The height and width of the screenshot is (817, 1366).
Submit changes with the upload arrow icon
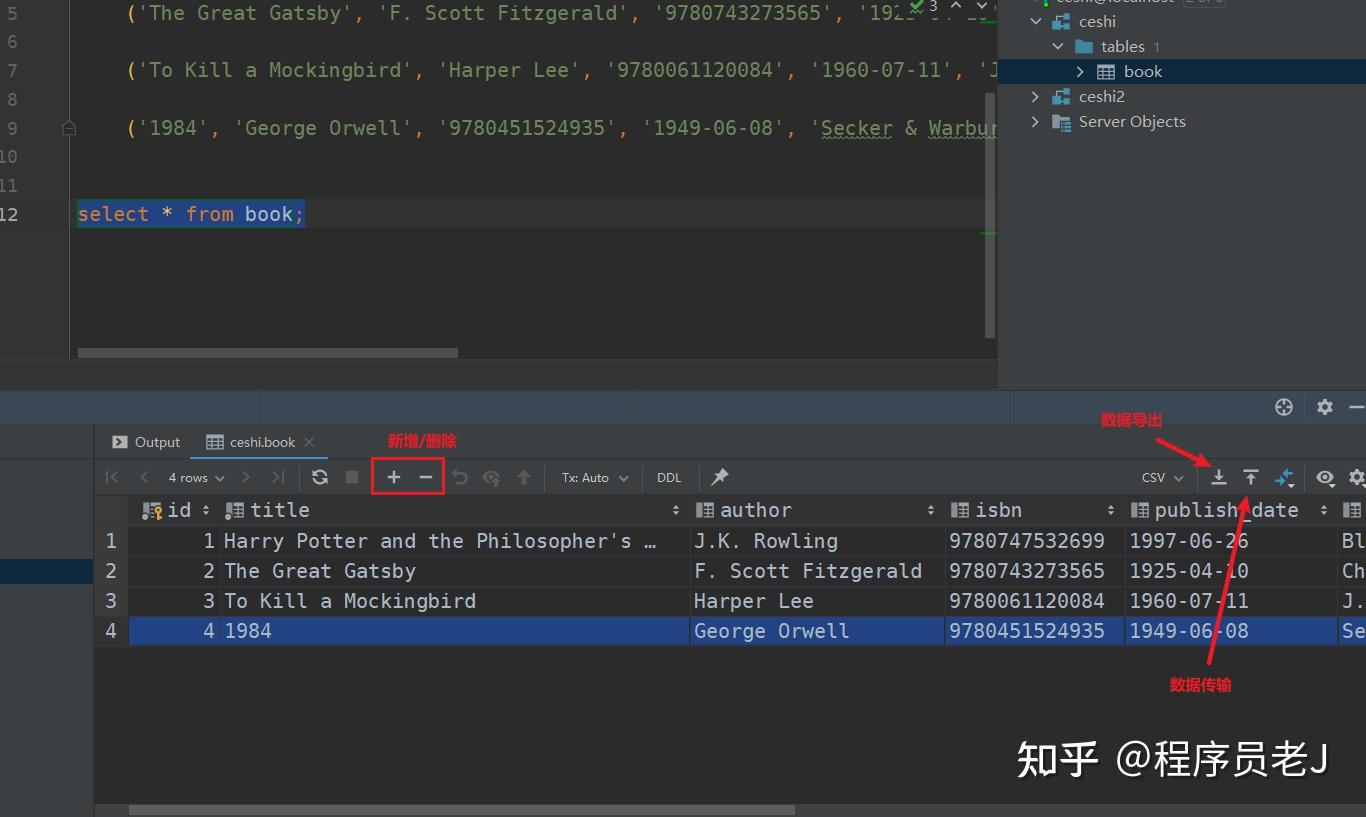(524, 477)
